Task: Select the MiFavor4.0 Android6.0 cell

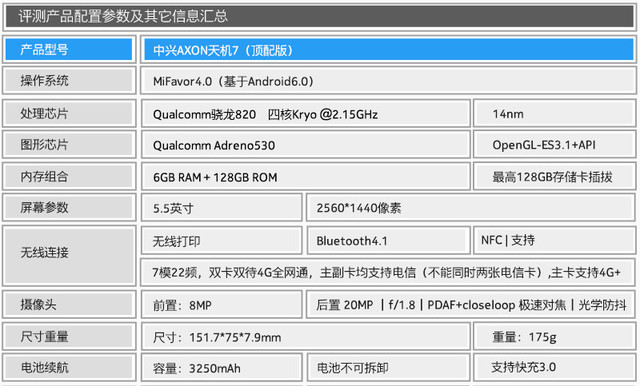Action: (388, 81)
